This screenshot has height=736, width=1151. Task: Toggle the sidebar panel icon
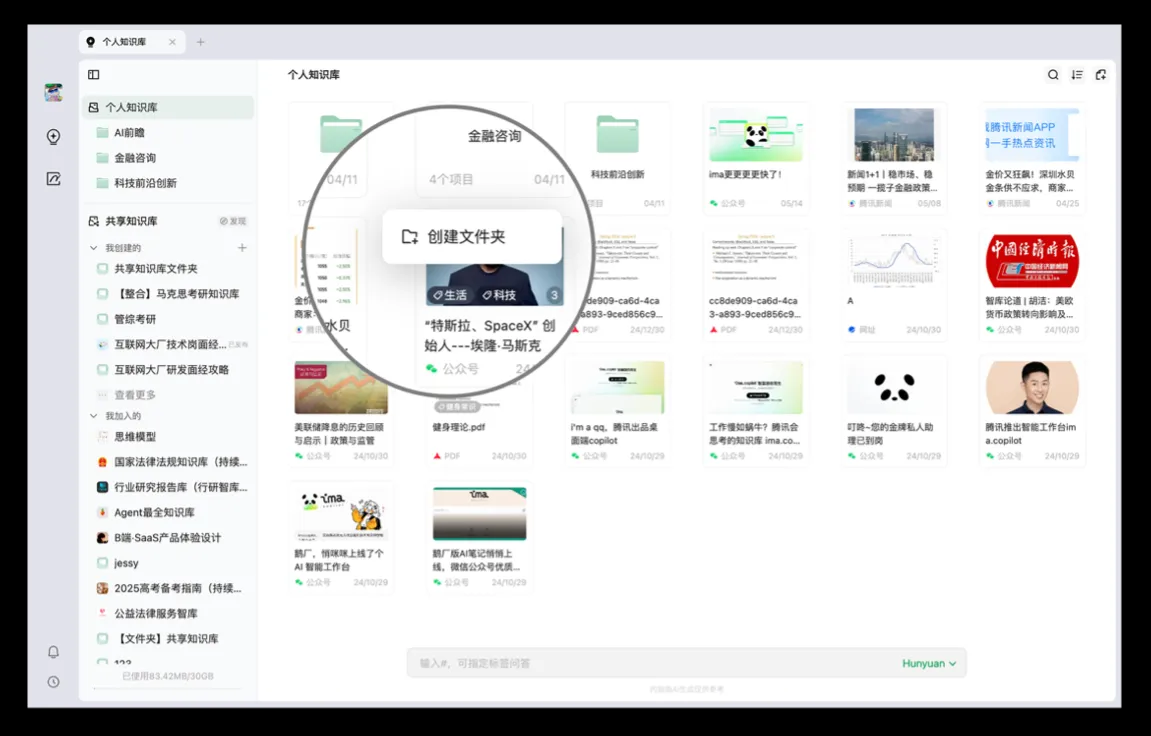(93, 75)
